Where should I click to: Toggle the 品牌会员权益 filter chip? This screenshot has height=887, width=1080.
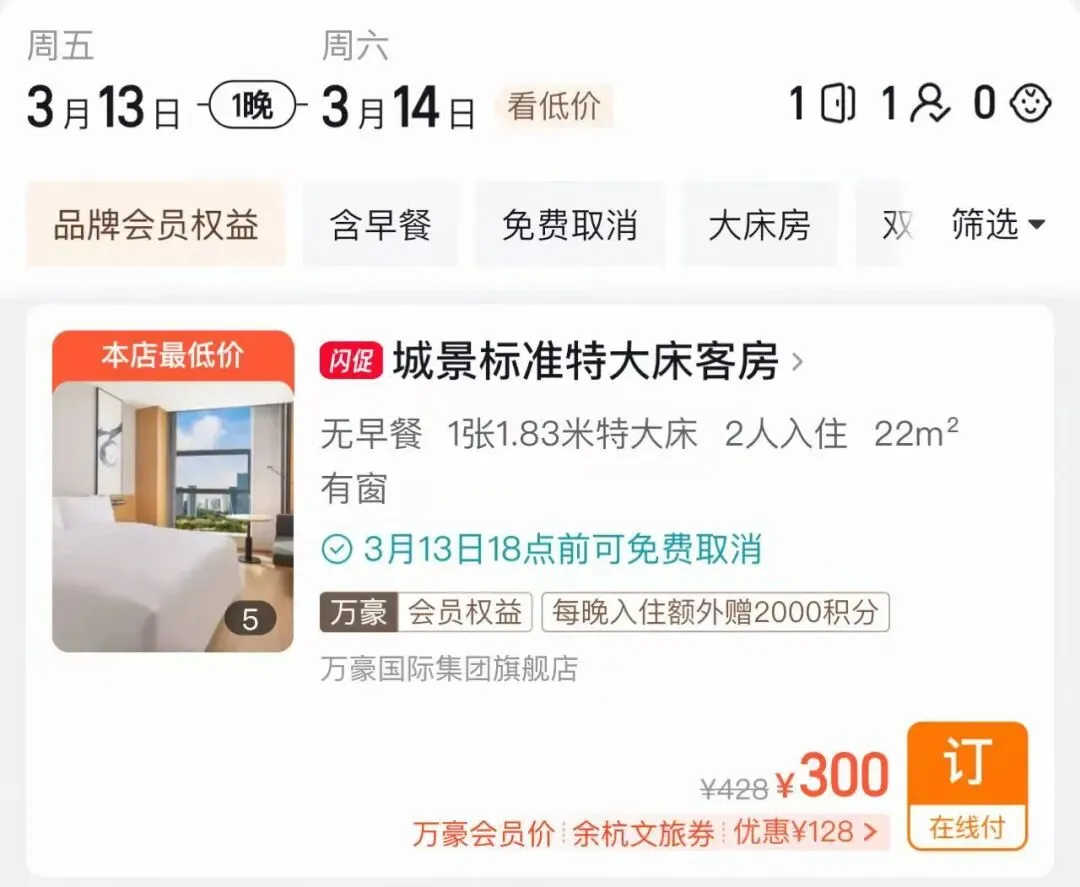tap(156, 225)
